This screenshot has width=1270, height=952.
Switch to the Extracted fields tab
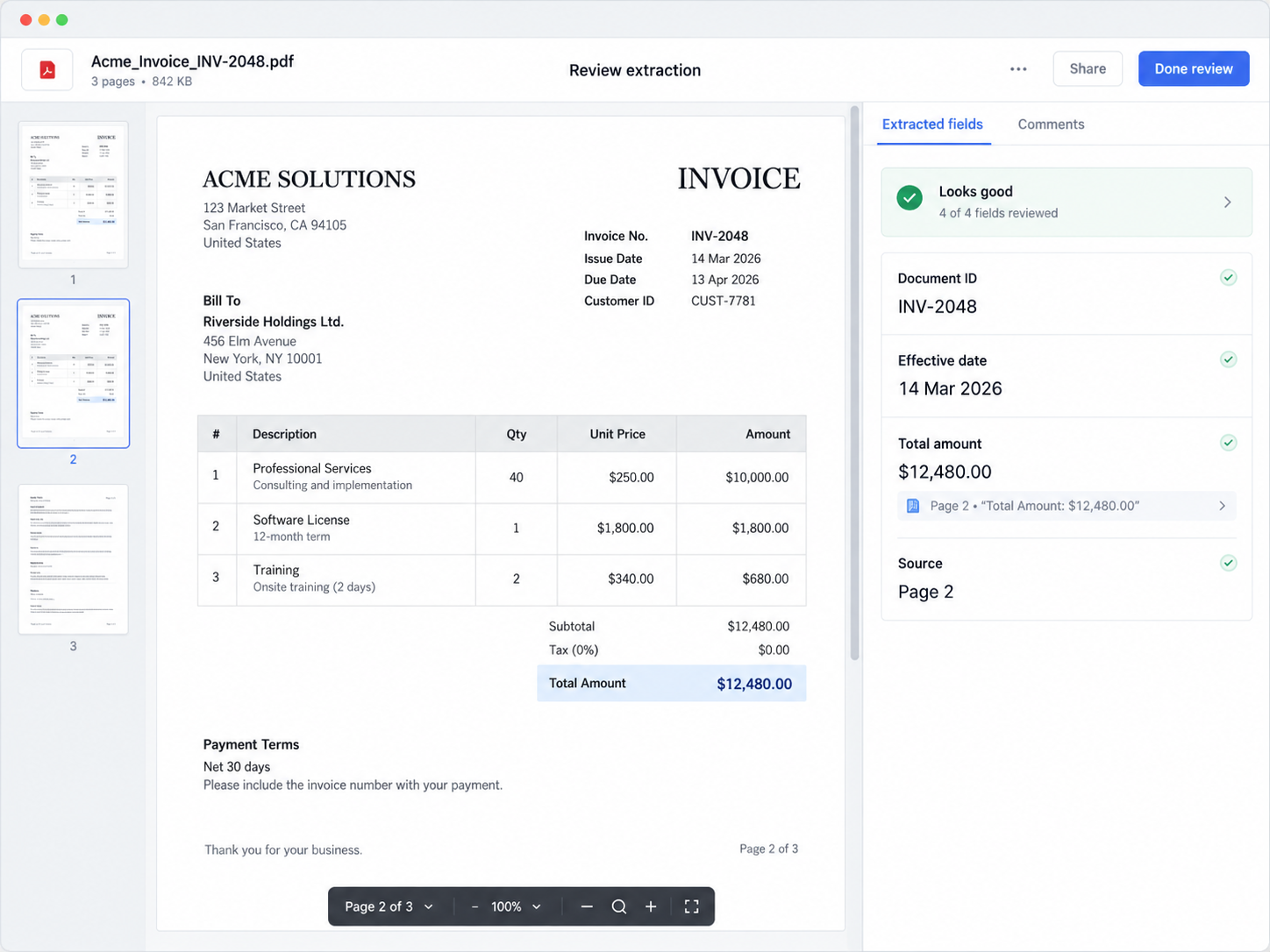pyautogui.click(x=932, y=124)
